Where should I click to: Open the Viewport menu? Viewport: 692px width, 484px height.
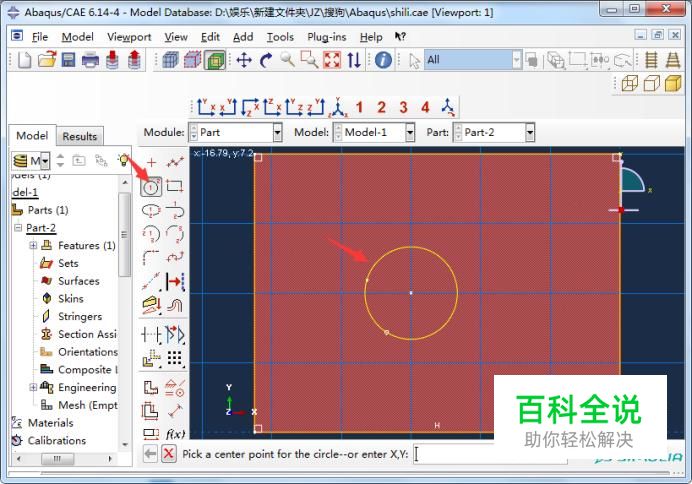coord(129,37)
